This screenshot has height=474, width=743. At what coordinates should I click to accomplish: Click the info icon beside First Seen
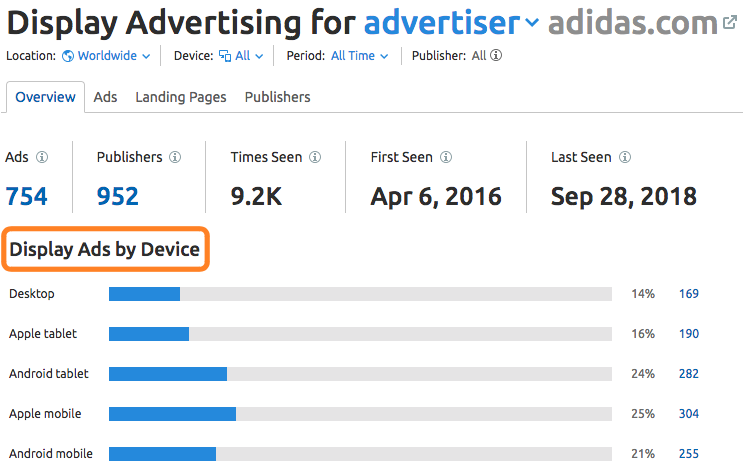click(x=446, y=157)
